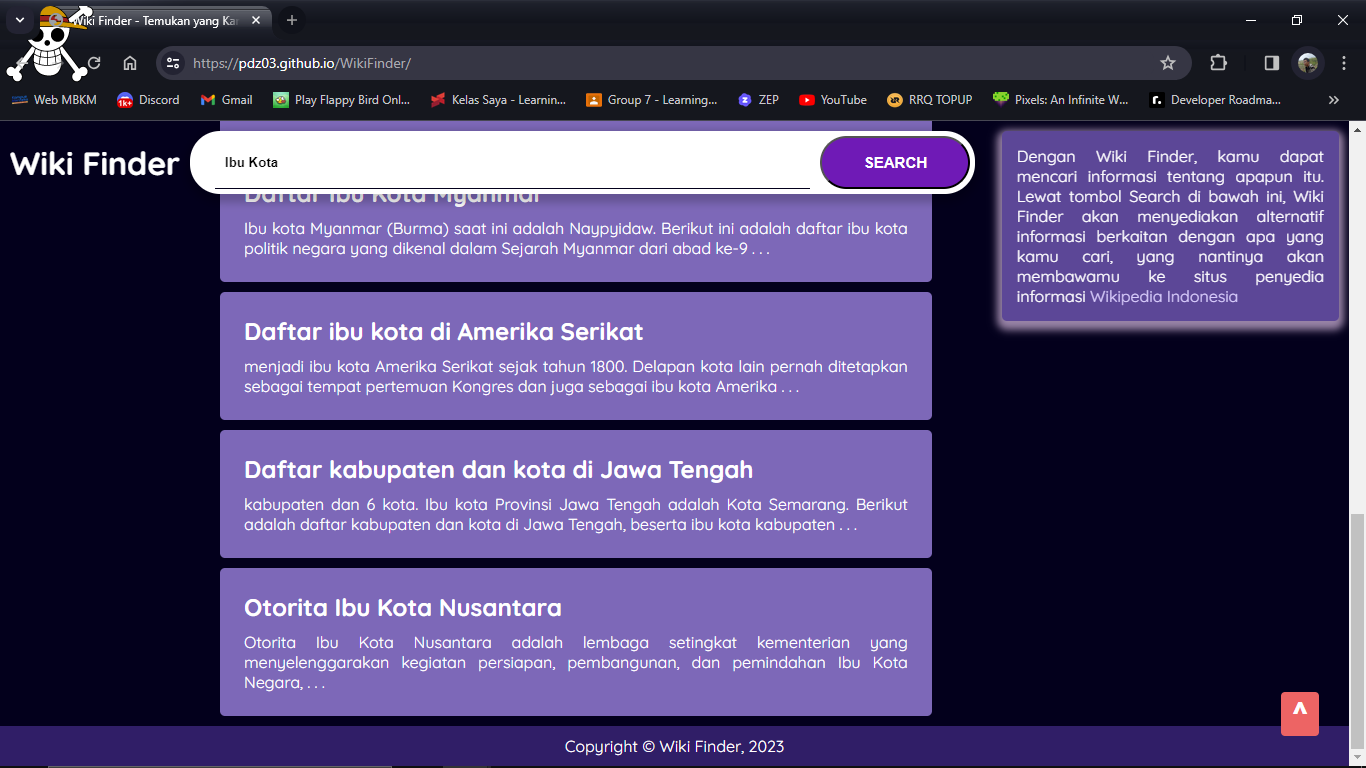
Task: Open the Extensions puzzle menu
Action: [1218, 63]
